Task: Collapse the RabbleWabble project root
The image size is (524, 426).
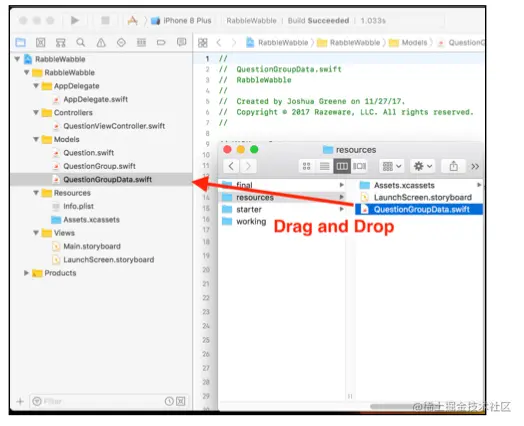Action: [17, 59]
